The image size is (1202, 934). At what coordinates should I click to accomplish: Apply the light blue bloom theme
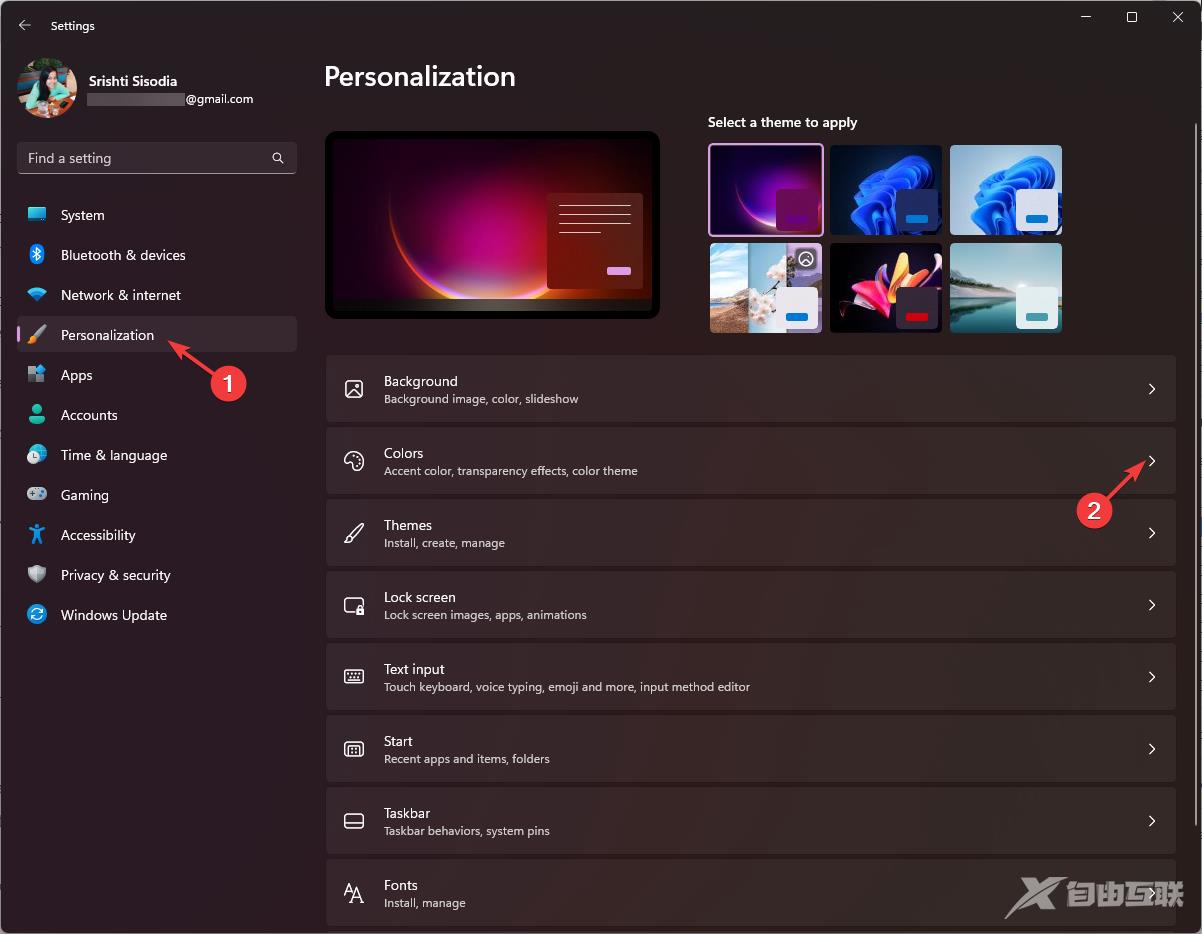tap(1006, 190)
